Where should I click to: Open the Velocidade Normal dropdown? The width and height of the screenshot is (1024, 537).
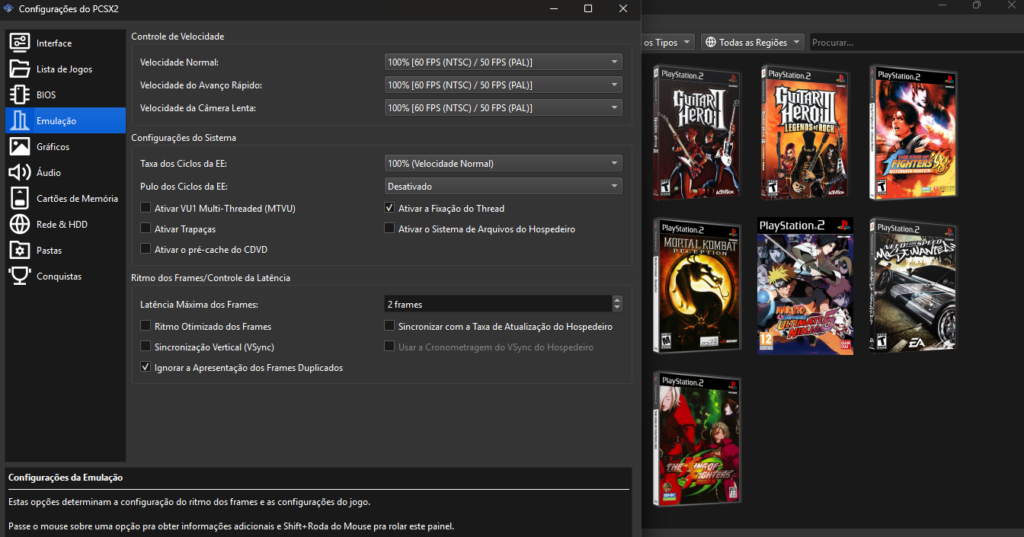coord(503,62)
